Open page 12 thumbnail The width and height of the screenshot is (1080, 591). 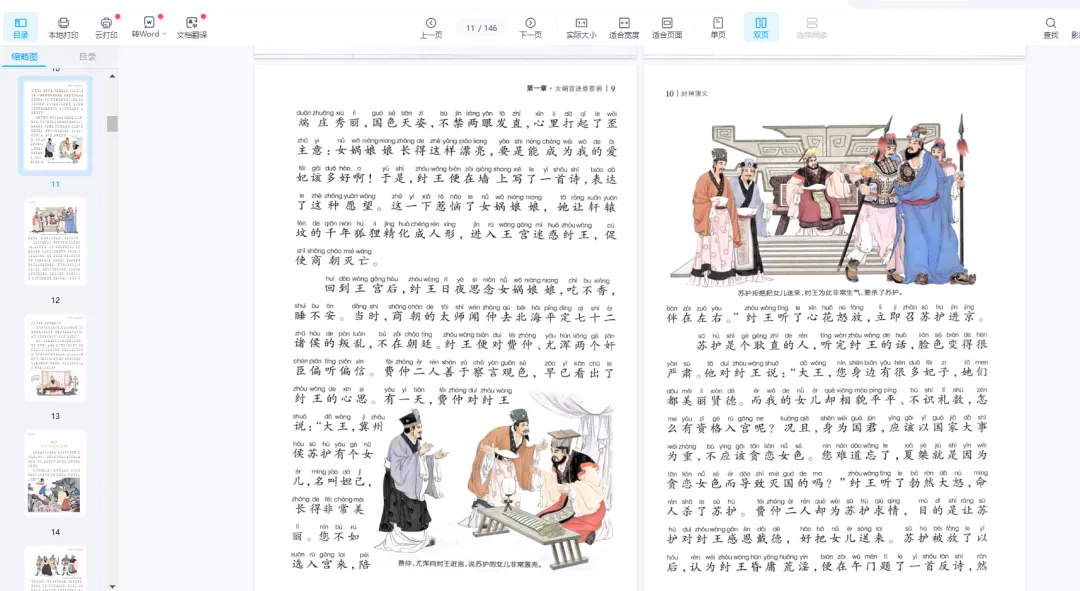pyautogui.click(x=56, y=241)
